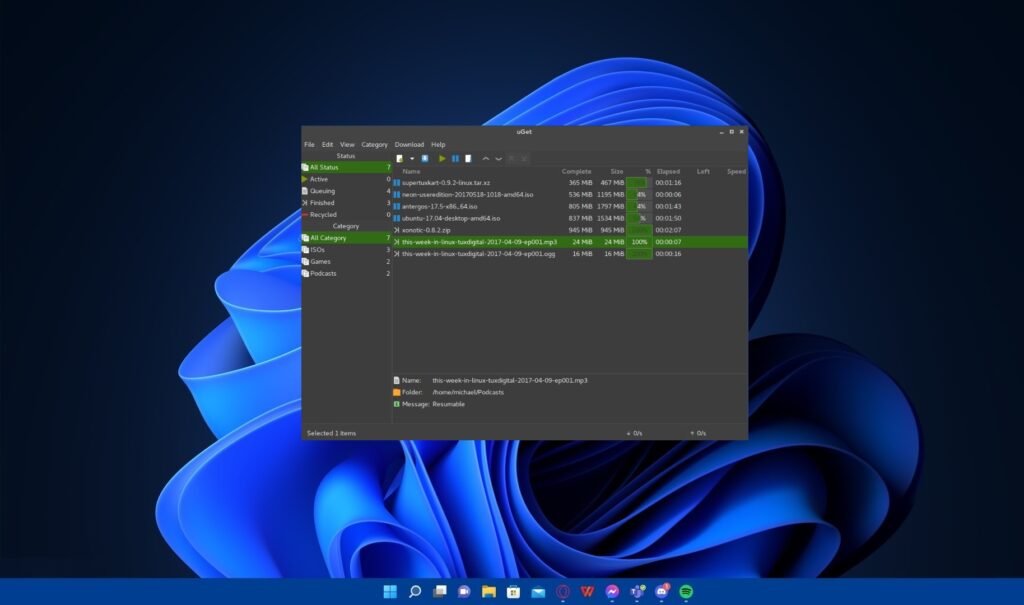Select the Games category
1024x605 pixels.
(x=346, y=261)
